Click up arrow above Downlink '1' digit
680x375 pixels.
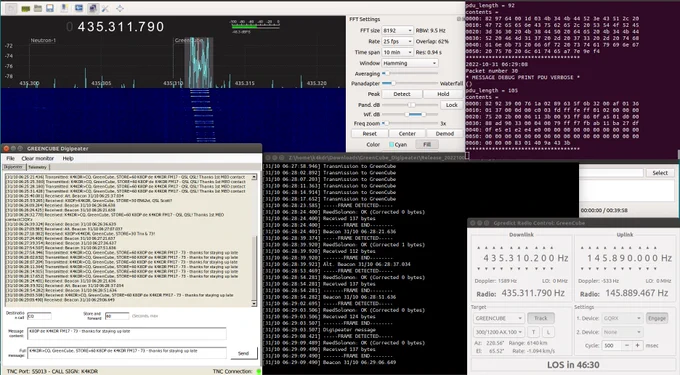[x=519, y=248]
